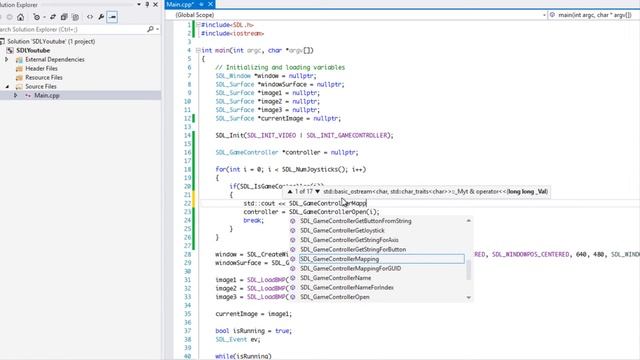Click the Pending Changes Filter icon
This screenshot has height=360, width=640.
click(x=37, y=17)
